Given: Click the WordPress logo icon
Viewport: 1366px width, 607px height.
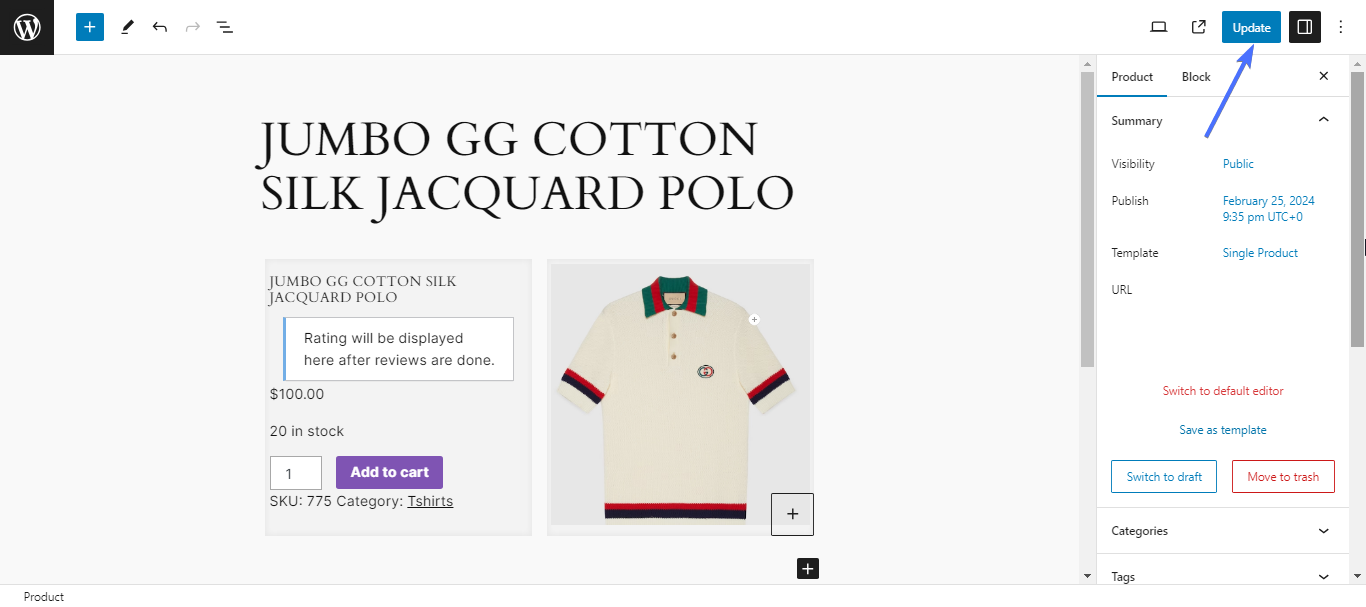Looking at the screenshot, I should pos(27,27).
